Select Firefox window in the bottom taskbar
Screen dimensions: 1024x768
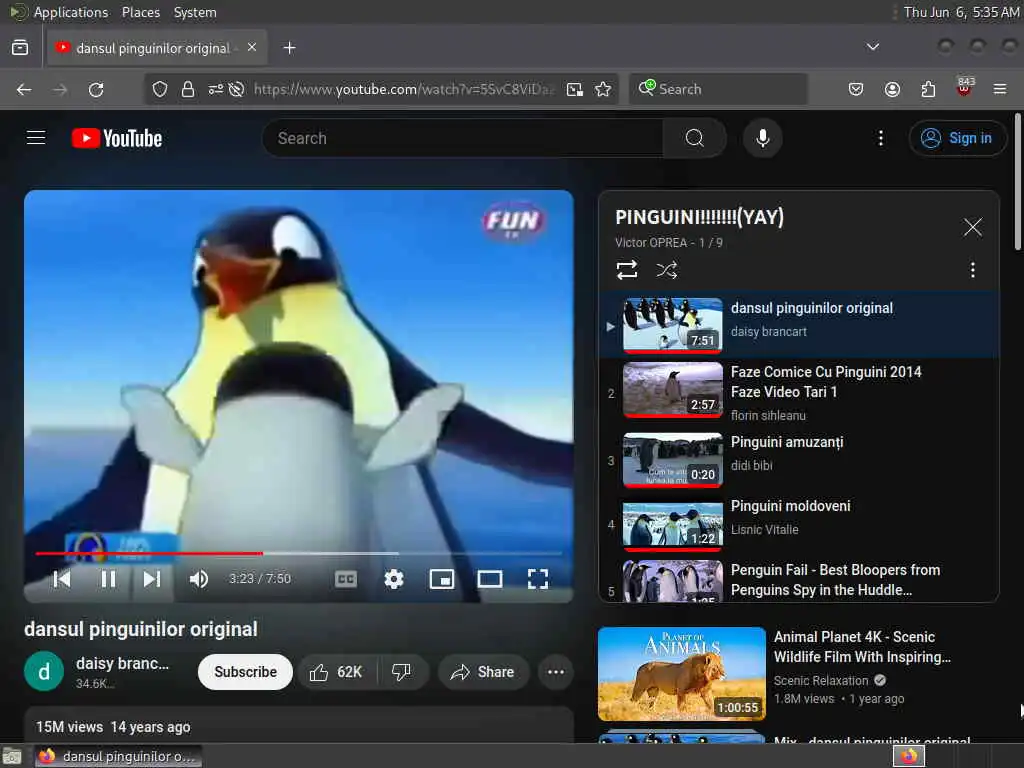pyautogui.click(x=118, y=756)
